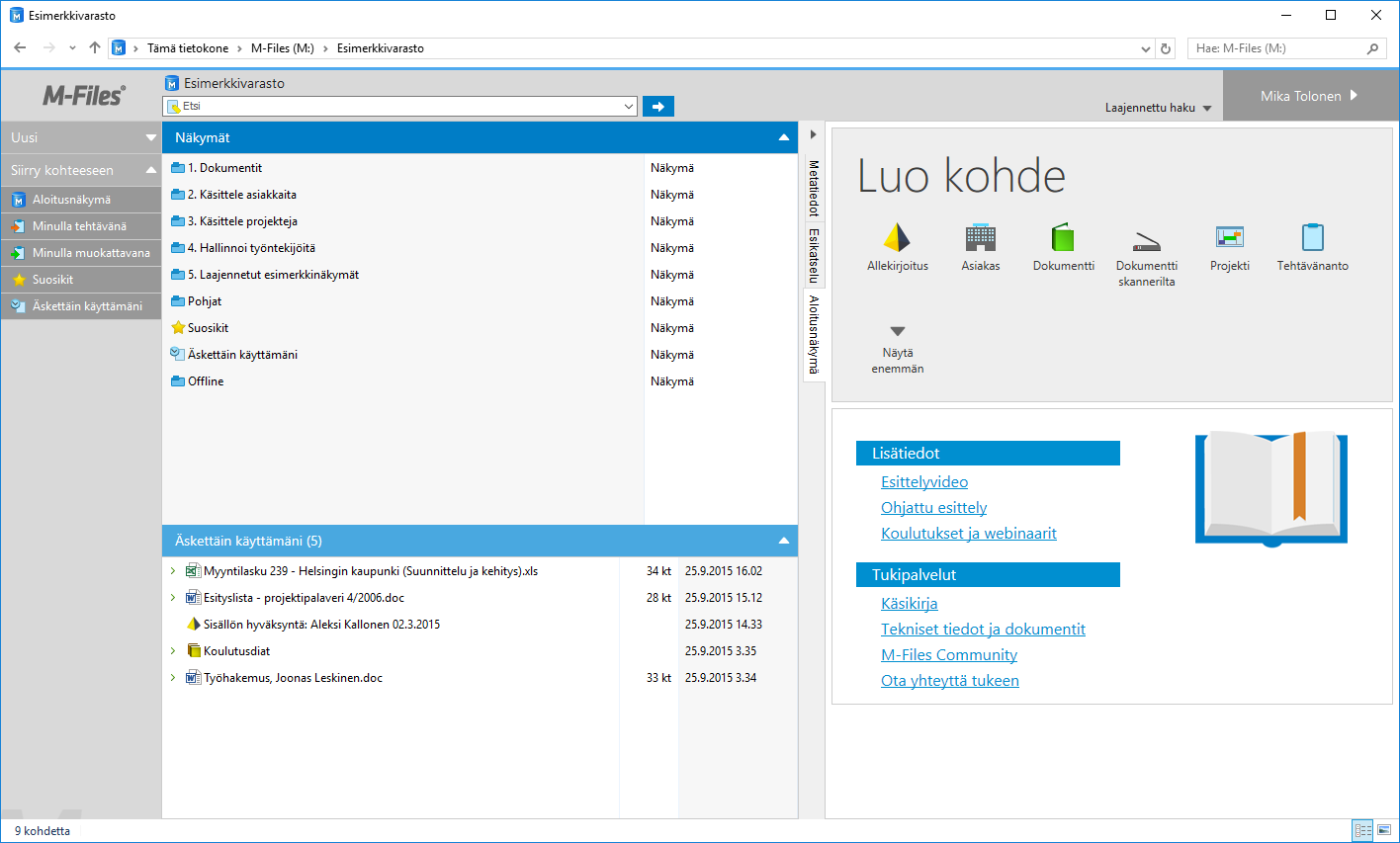Expand the Näytä enemmän arrow
1400x843 pixels.
click(897, 332)
